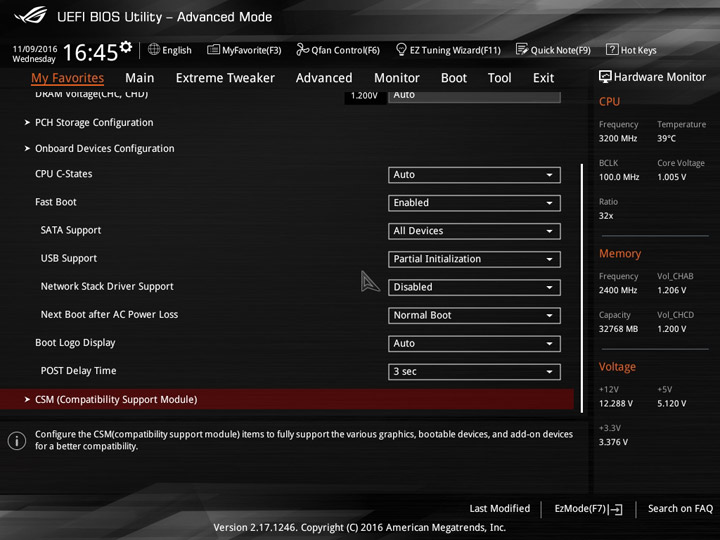Open Network Stack Driver Support dropdown
Screen dimensions: 720x540
(x=474, y=287)
